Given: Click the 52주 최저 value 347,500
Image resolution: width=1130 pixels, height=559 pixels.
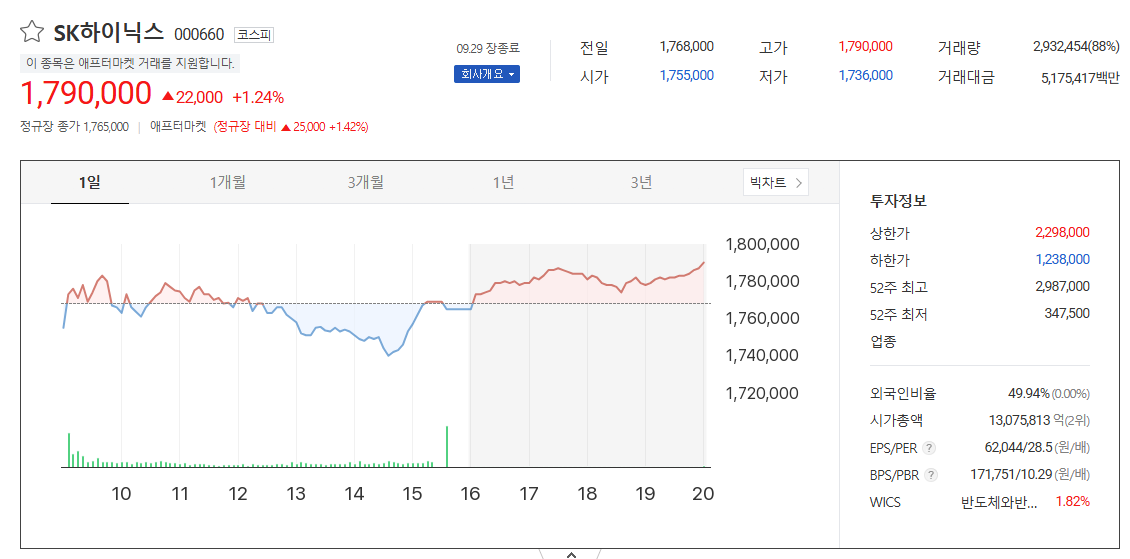Looking at the screenshot, I should (1067, 313).
